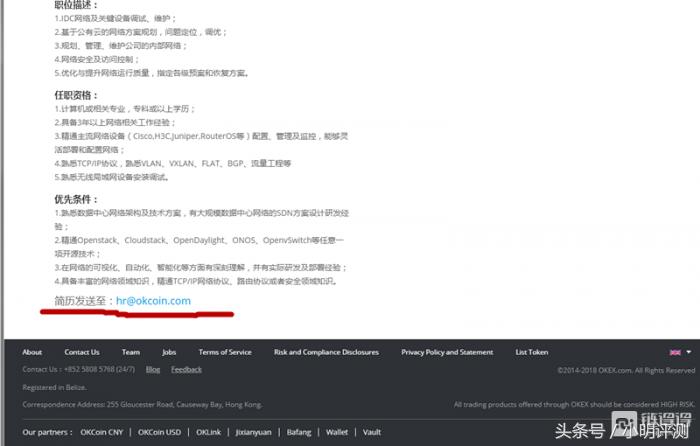Open the Jobs footer link
700x446 pixels.
(169, 352)
